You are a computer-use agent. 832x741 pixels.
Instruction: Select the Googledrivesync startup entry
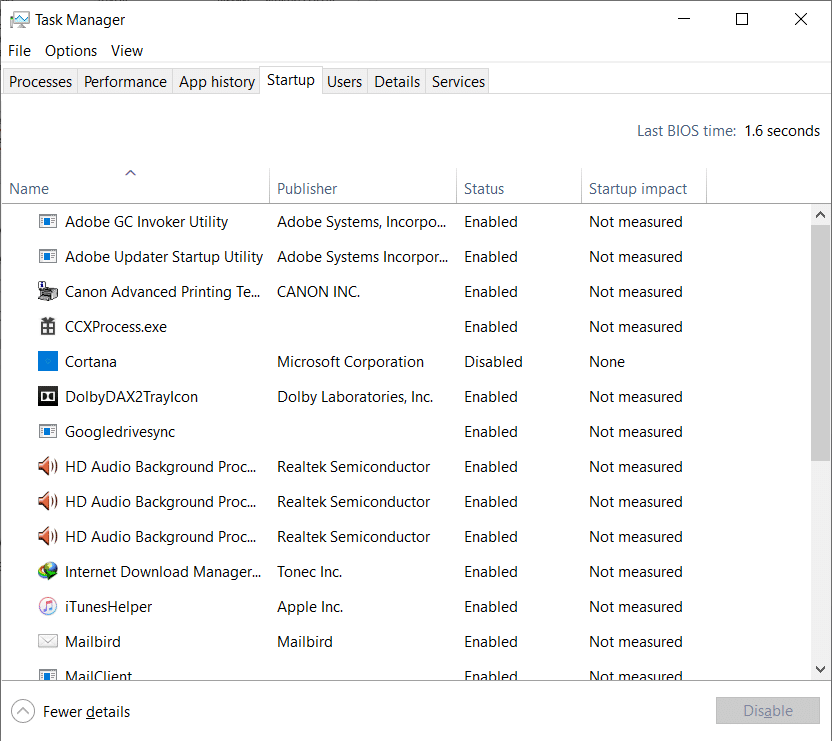click(x=120, y=432)
